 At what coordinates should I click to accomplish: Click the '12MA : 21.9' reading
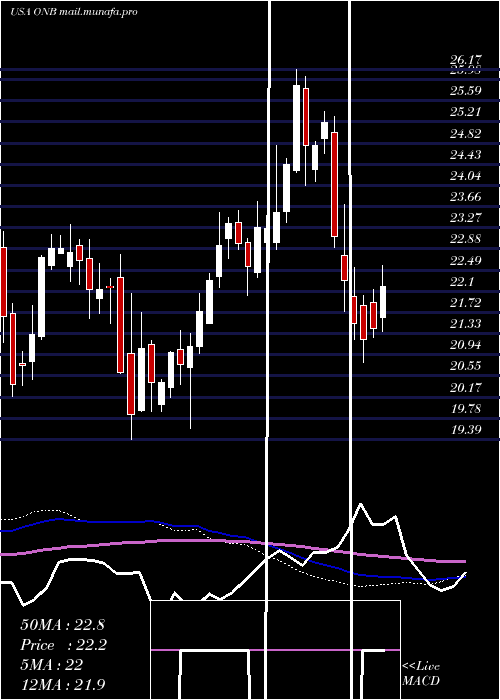coord(63,684)
